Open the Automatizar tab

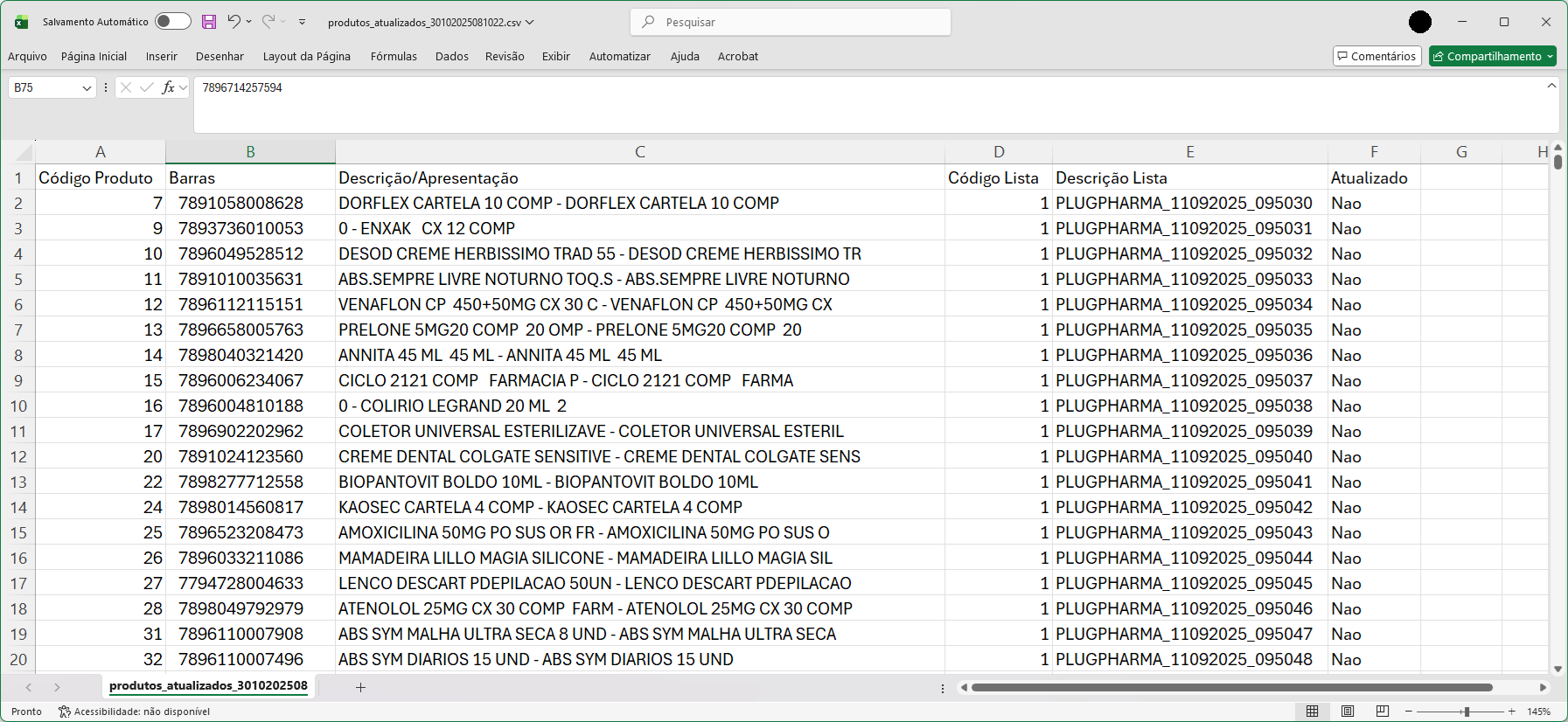(x=620, y=56)
